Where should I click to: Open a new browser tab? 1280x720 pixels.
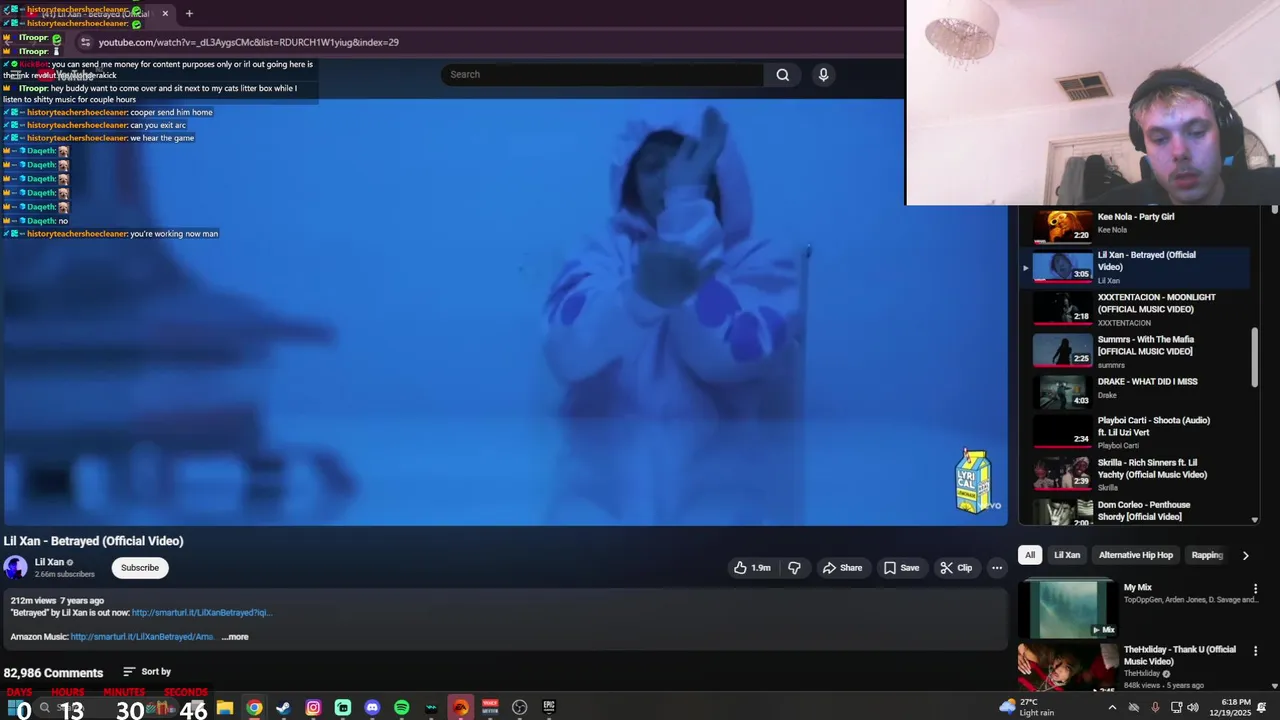(189, 14)
